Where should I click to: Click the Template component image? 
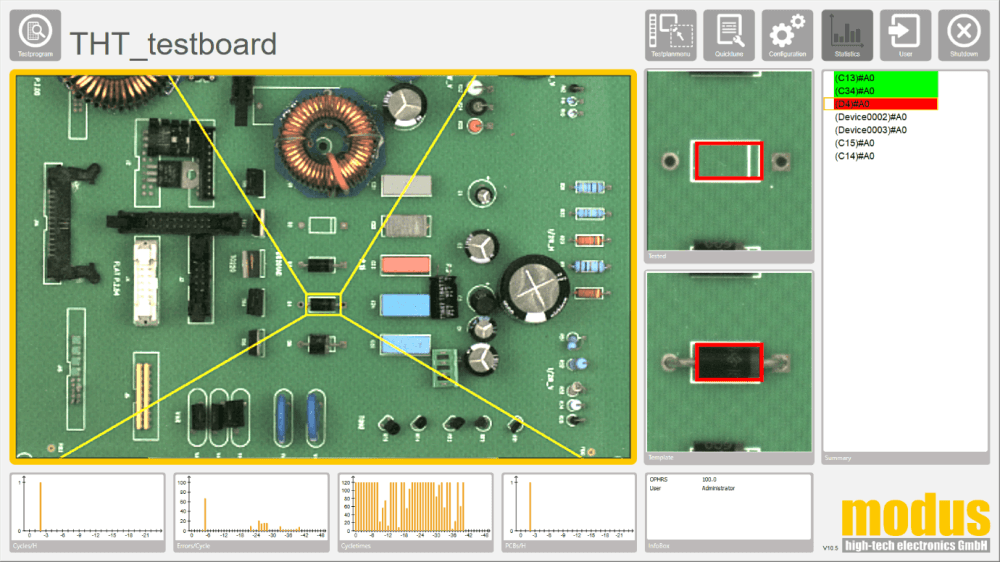(729, 362)
